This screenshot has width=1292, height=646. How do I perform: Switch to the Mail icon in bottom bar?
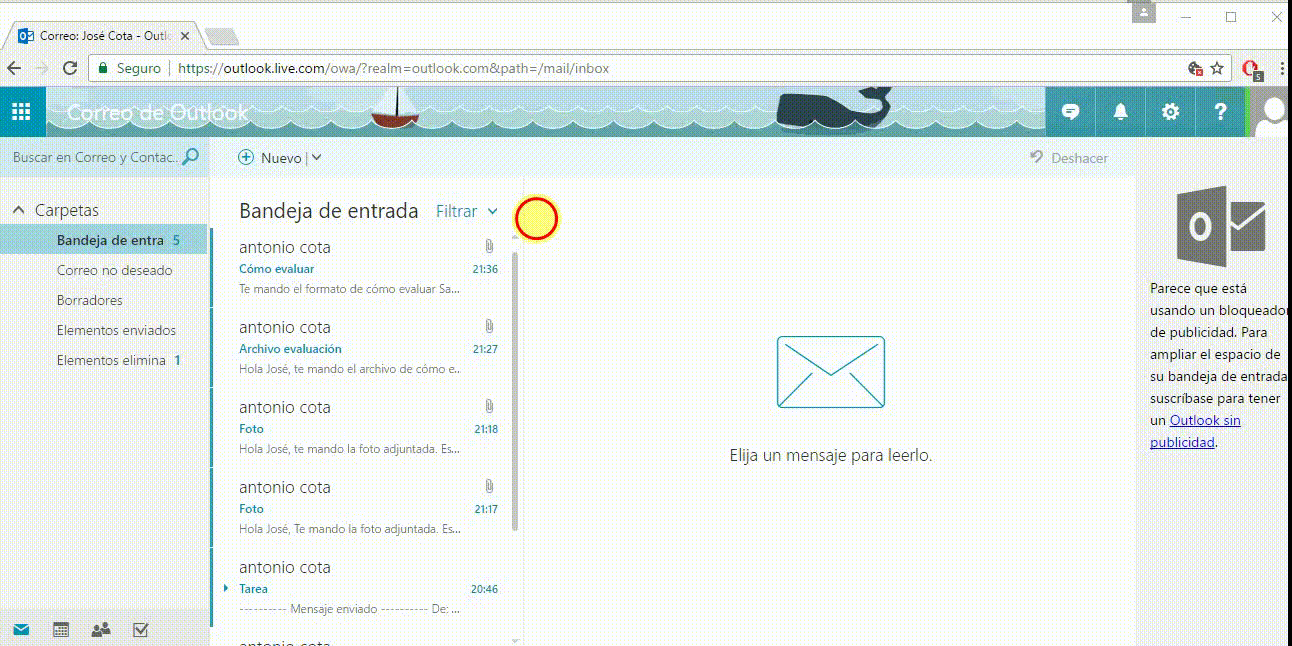tap(21, 629)
